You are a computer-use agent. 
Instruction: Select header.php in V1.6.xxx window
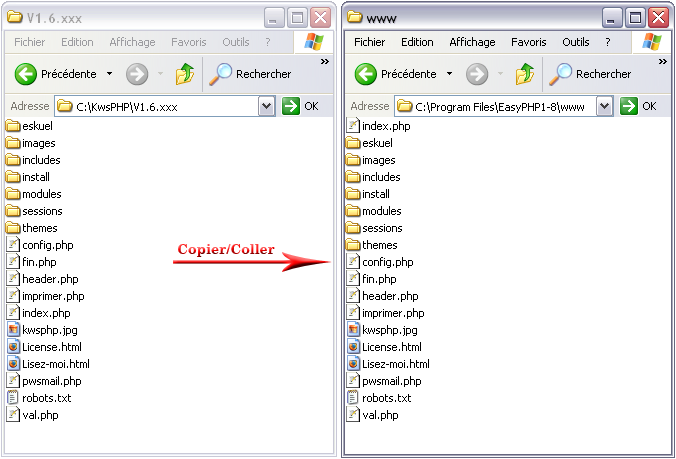[43, 279]
